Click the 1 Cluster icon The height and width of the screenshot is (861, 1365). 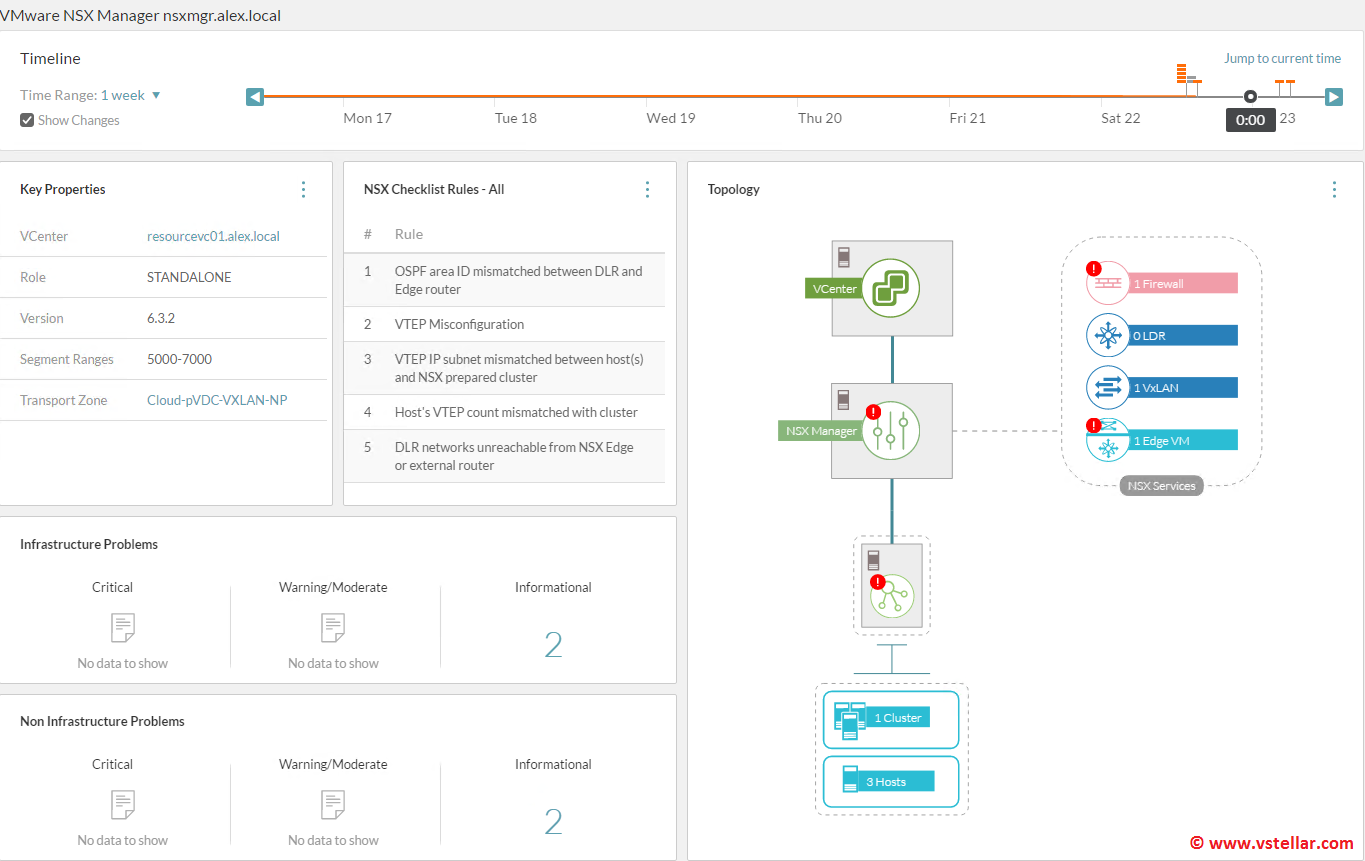click(846, 719)
